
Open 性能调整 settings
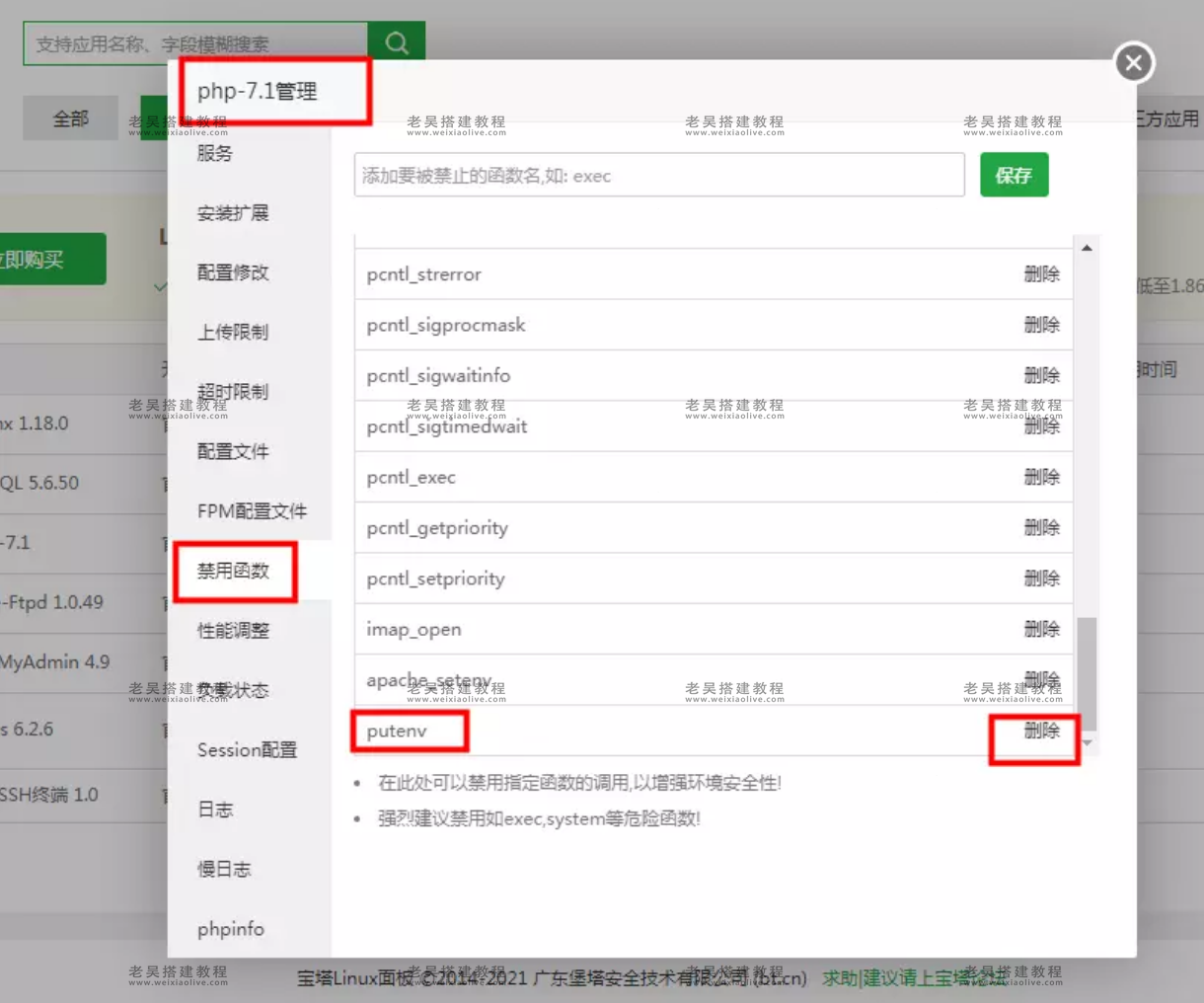[x=231, y=631]
